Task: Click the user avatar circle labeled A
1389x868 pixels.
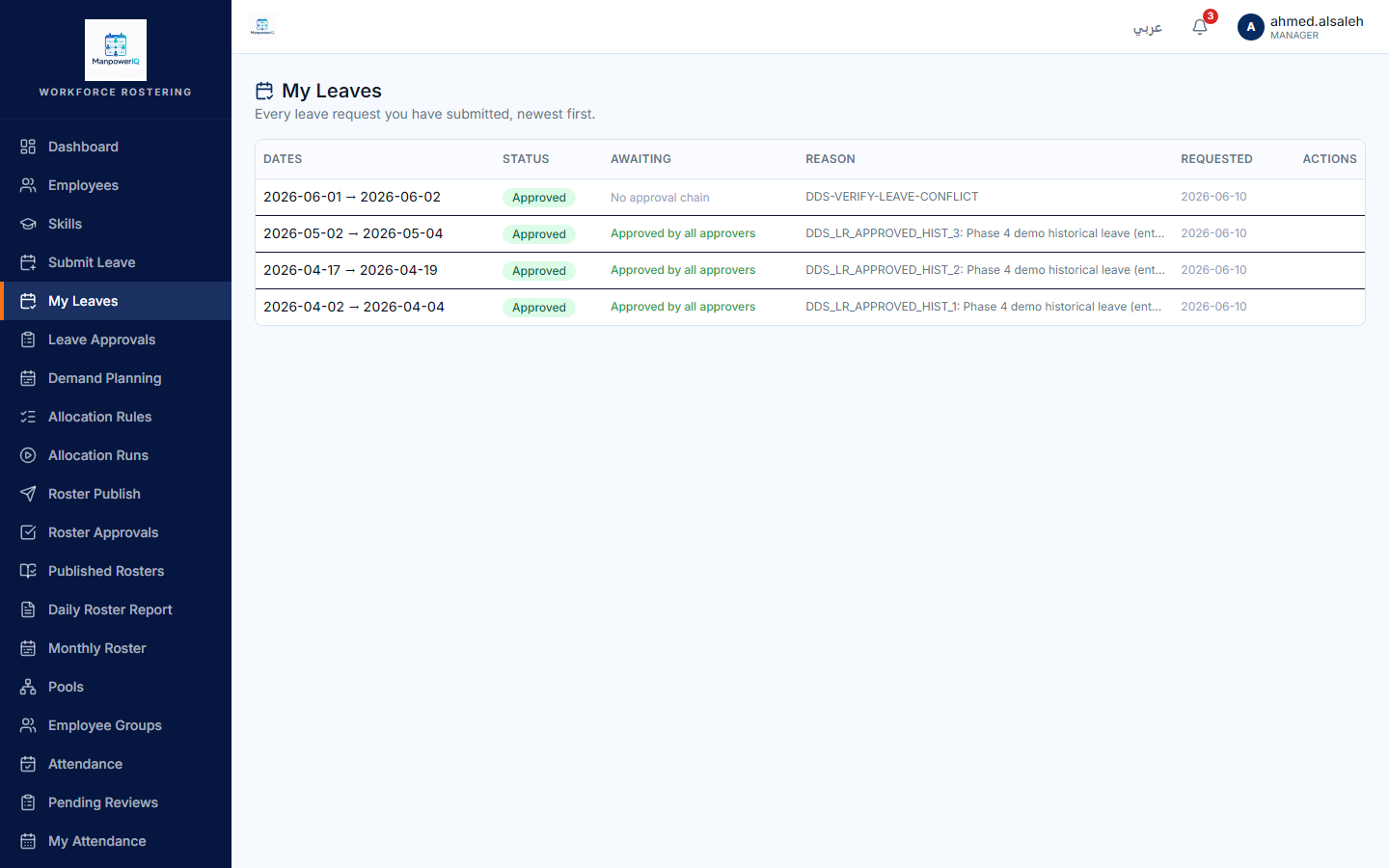Action: [x=1251, y=27]
